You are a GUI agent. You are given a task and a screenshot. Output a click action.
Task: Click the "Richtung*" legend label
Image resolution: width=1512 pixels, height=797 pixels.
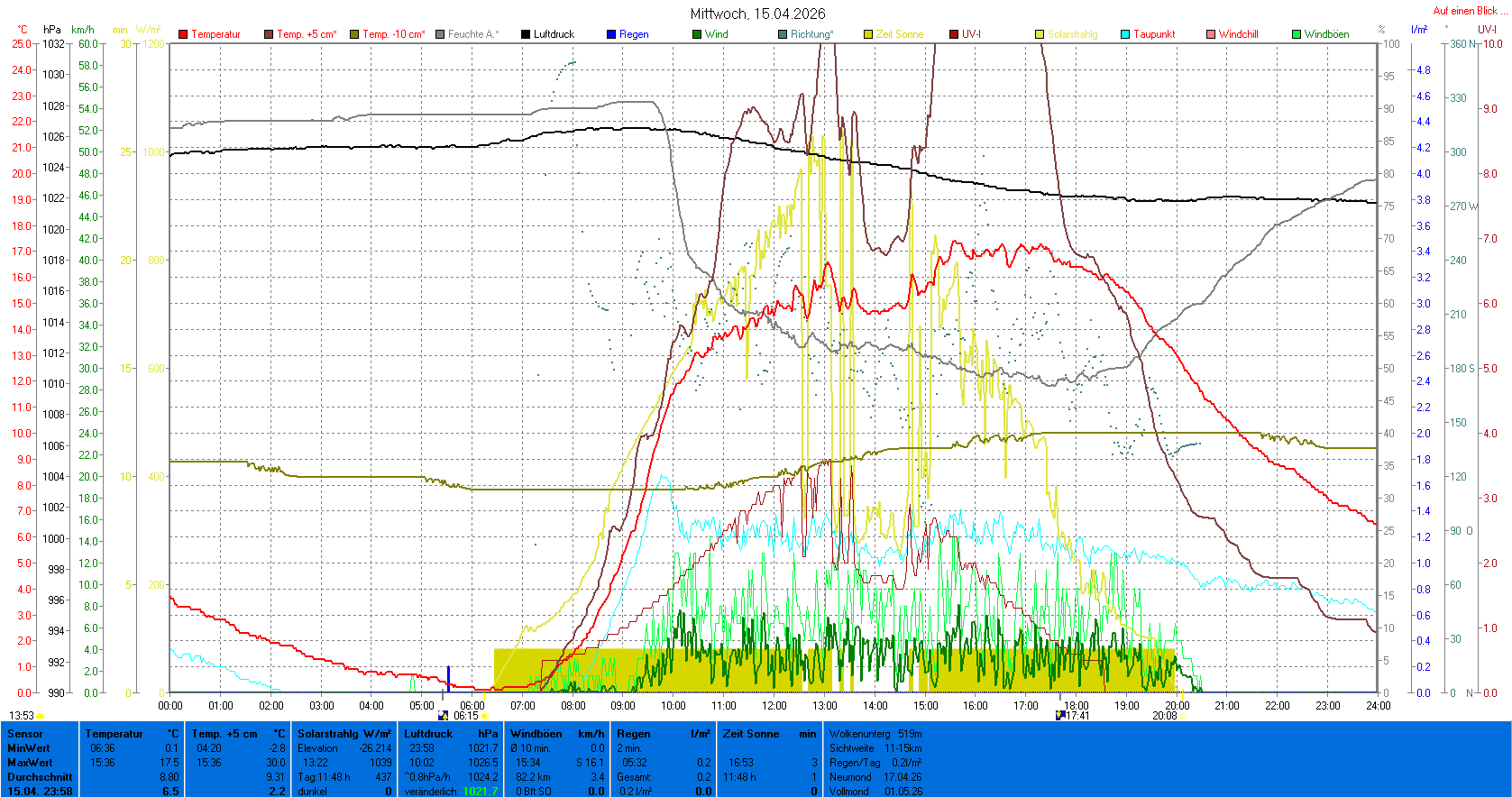tap(811, 34)
